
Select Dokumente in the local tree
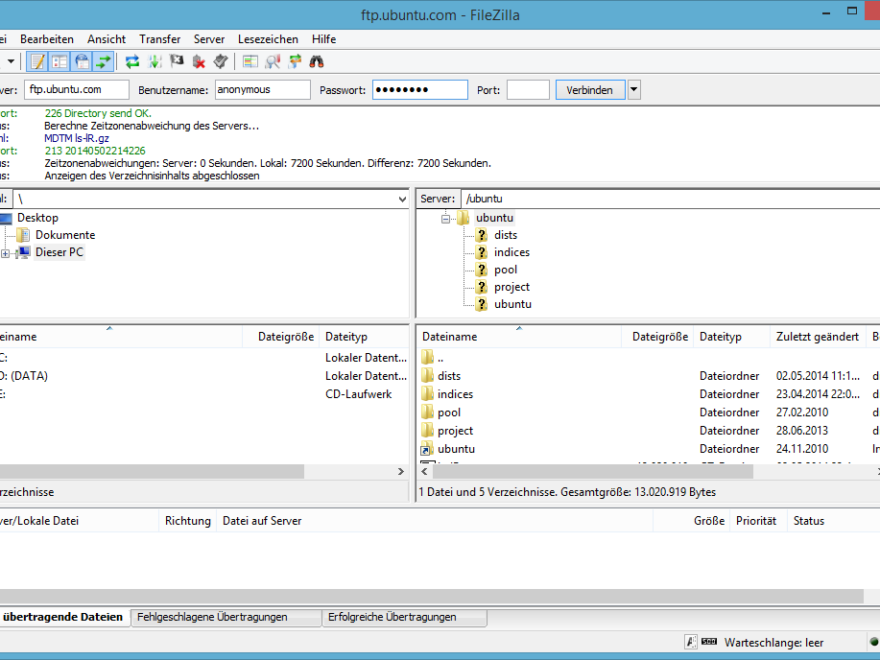(65, 235)
